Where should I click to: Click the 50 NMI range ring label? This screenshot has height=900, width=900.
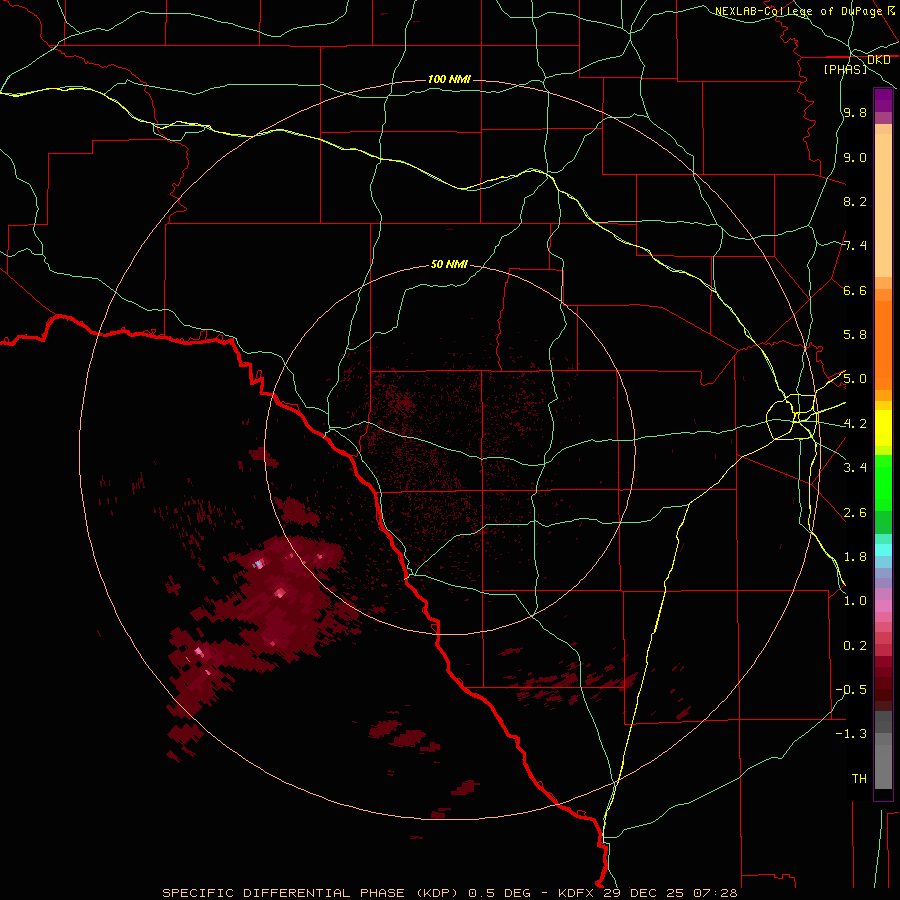449,264
